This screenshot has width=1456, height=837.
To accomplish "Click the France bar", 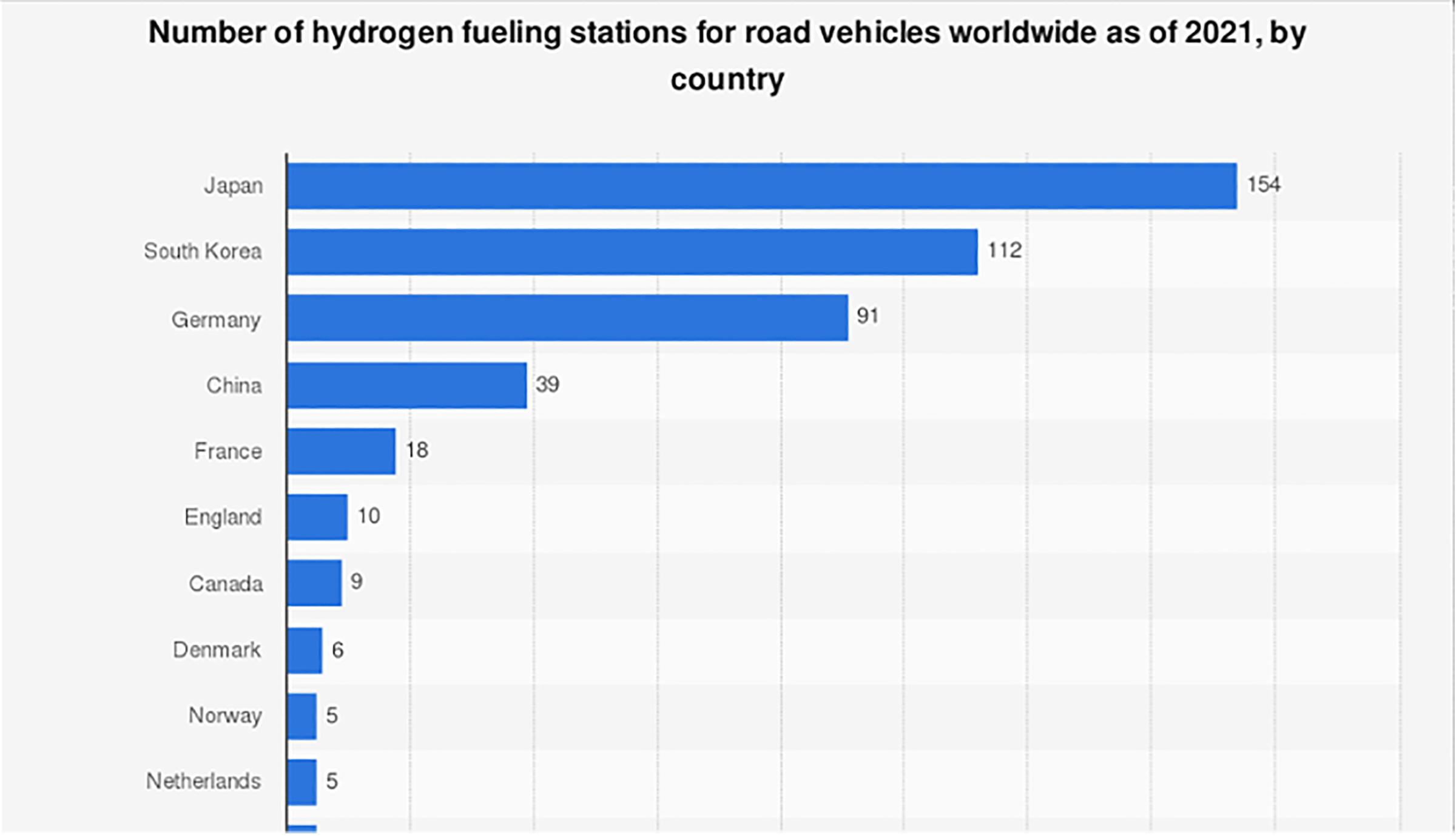I will pos(342,451).
